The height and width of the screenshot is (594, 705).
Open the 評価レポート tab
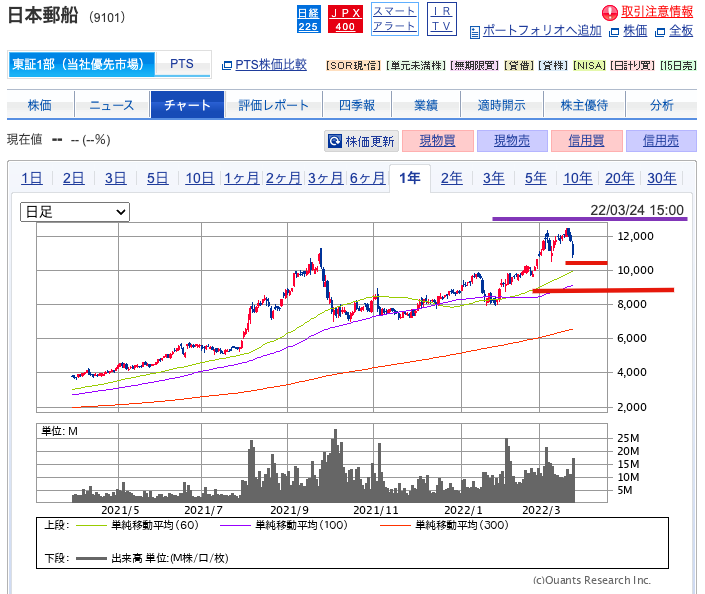pyautogui.click(x=273, y=105)
